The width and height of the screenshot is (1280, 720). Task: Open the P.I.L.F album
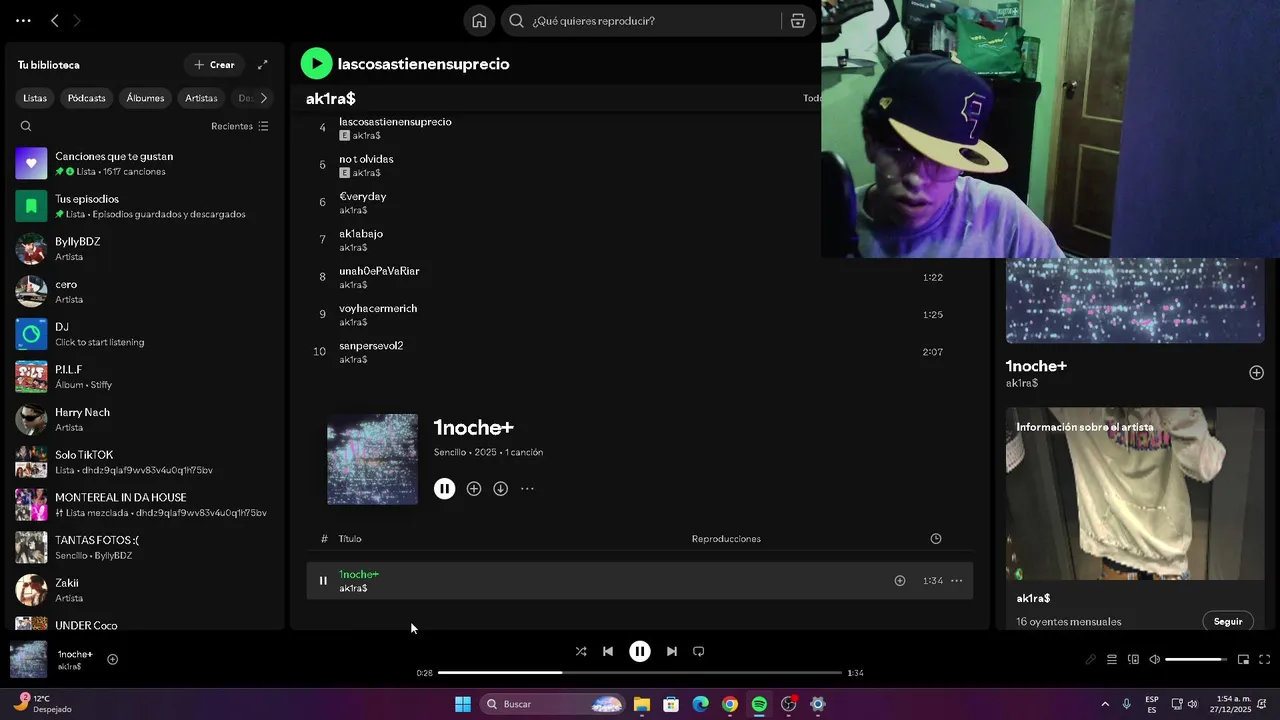(144, 377)
